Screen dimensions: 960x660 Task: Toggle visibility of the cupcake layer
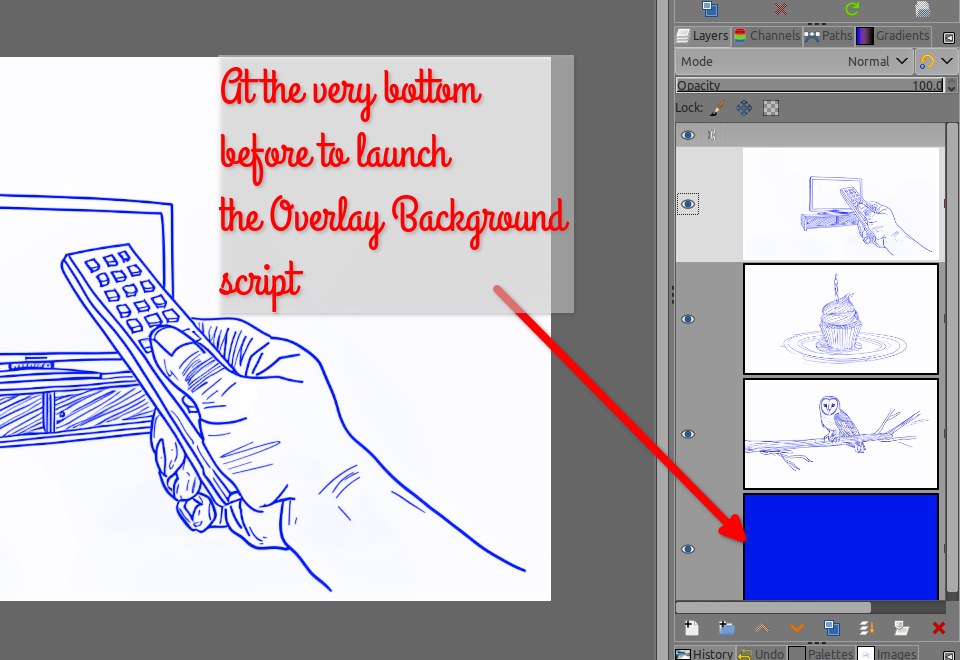pyautogui.click(x=688, y=319)
